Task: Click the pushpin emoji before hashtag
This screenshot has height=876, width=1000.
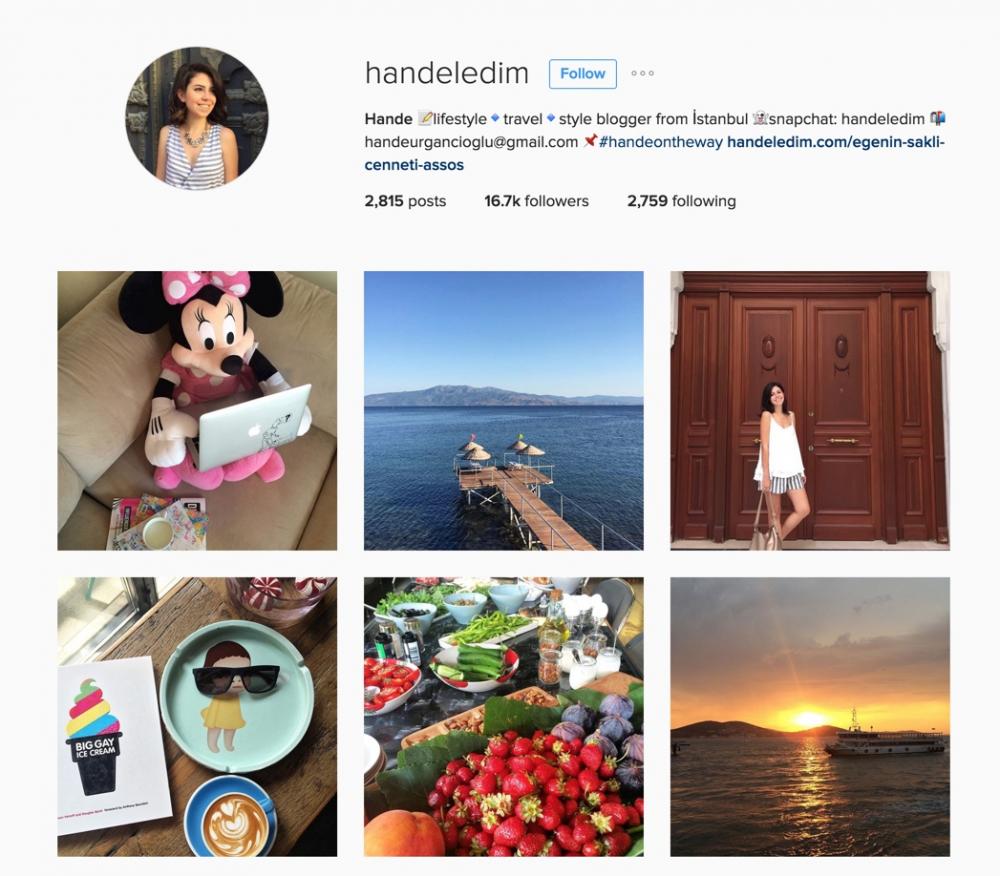Action: point(590,140)
